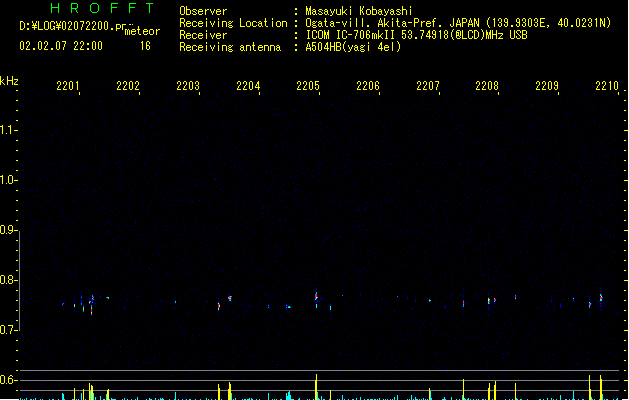Click the Receiving antenna field label

click(230, 47)
